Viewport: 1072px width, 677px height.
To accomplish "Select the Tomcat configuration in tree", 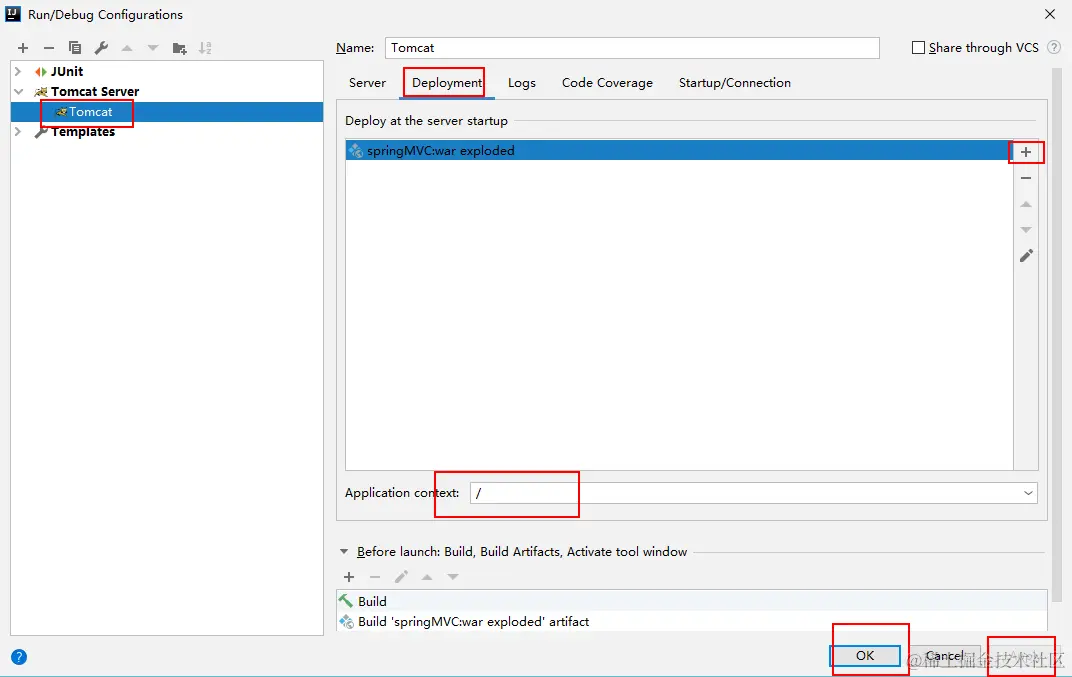I will tap(167, 112).
